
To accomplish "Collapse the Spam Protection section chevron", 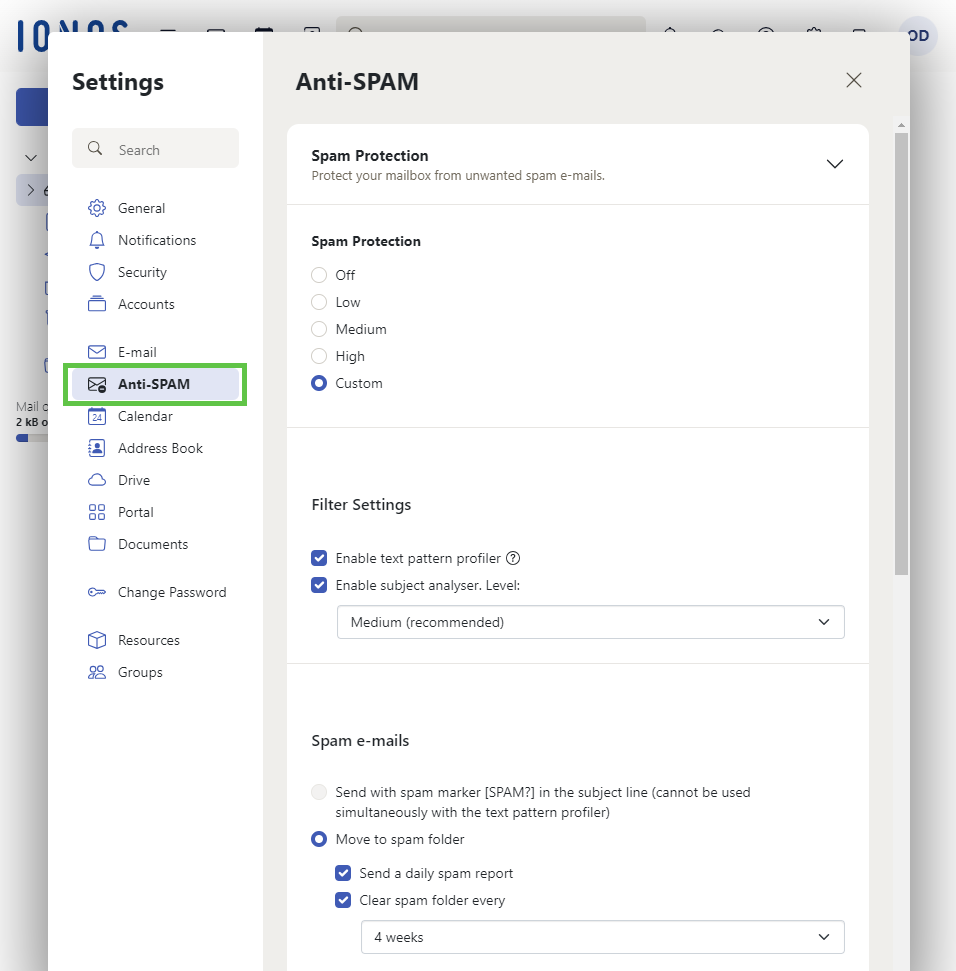I will click(x=835, y=164).
